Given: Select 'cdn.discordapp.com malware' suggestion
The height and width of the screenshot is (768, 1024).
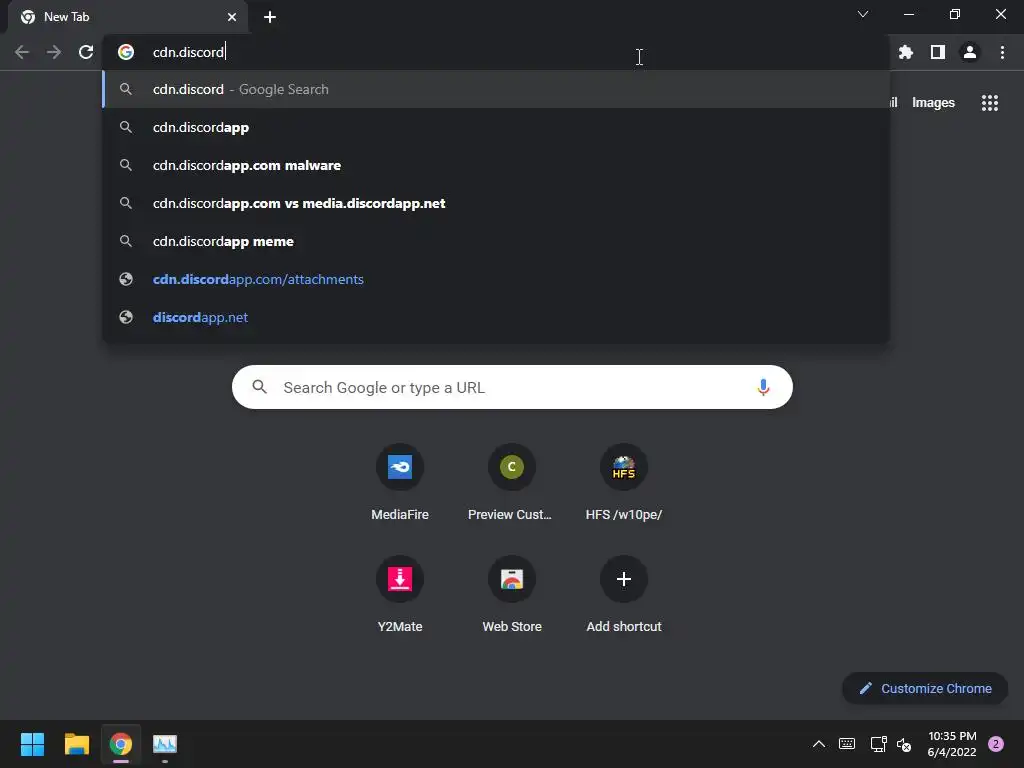Looking at the screenshot, I should 496,165.
